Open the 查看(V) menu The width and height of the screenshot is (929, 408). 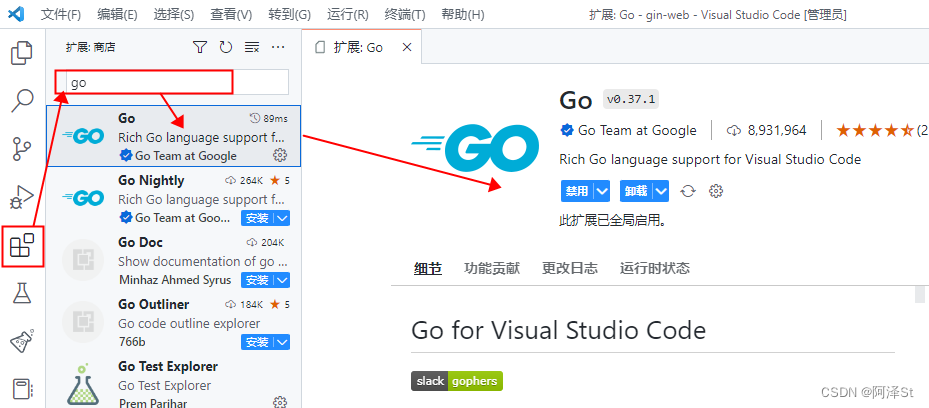tap(231, 15)
